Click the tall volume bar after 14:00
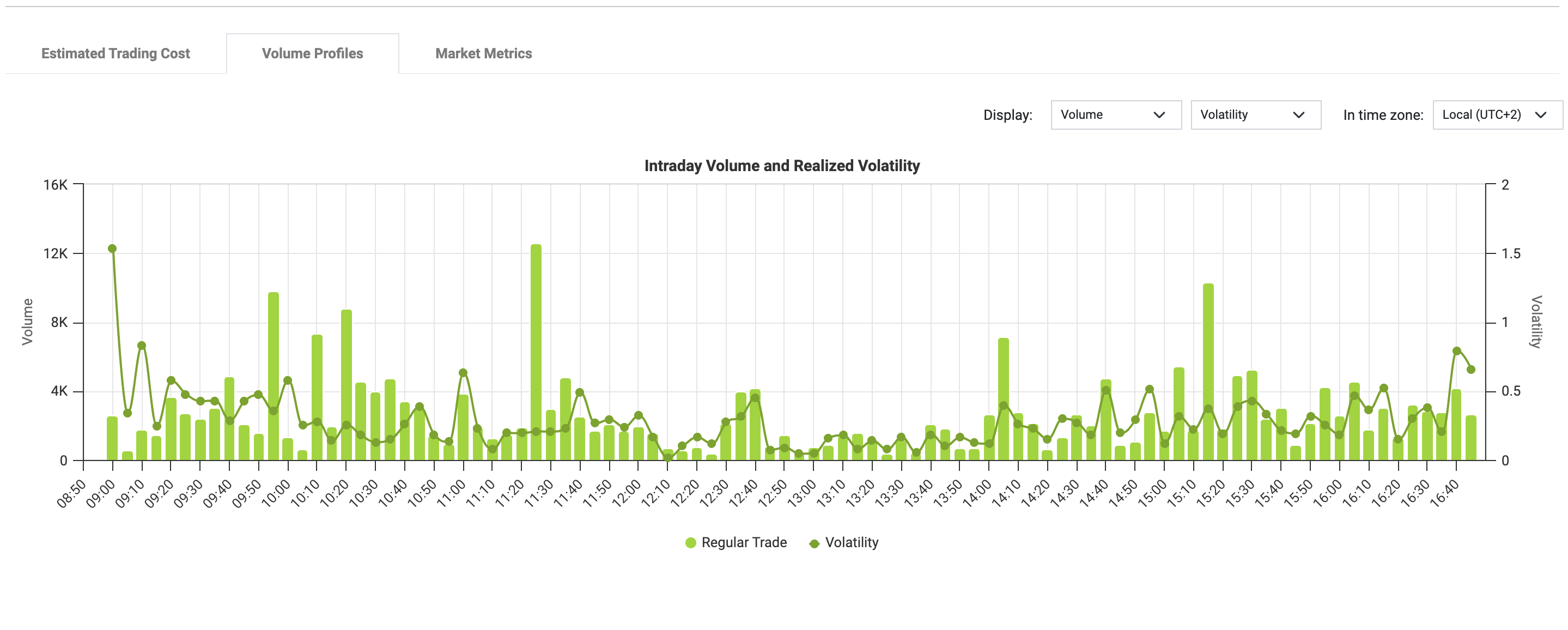Image resolution: width=1568 pixels, height=630 pixels. [1003, 399]
